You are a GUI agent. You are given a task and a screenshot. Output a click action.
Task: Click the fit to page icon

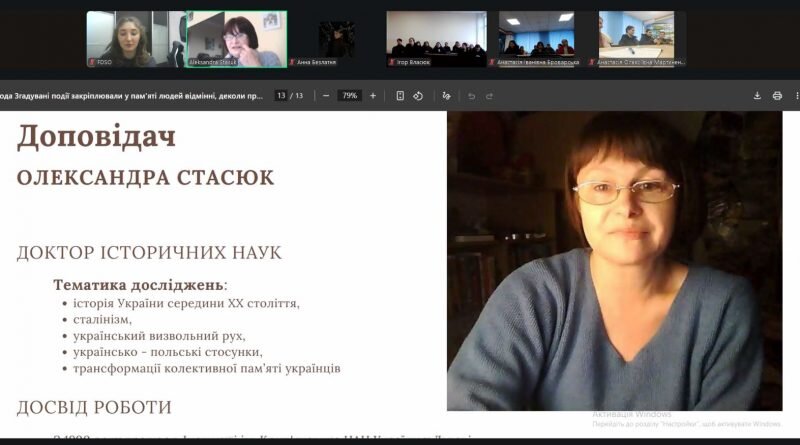400,95
